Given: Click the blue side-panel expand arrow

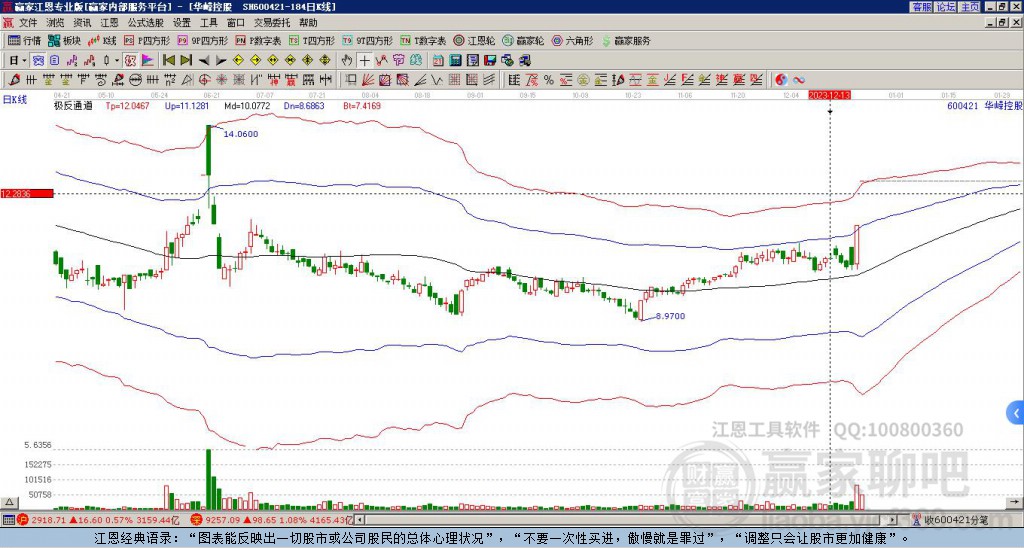Looking at the screenshot, I should (1015, 413).
